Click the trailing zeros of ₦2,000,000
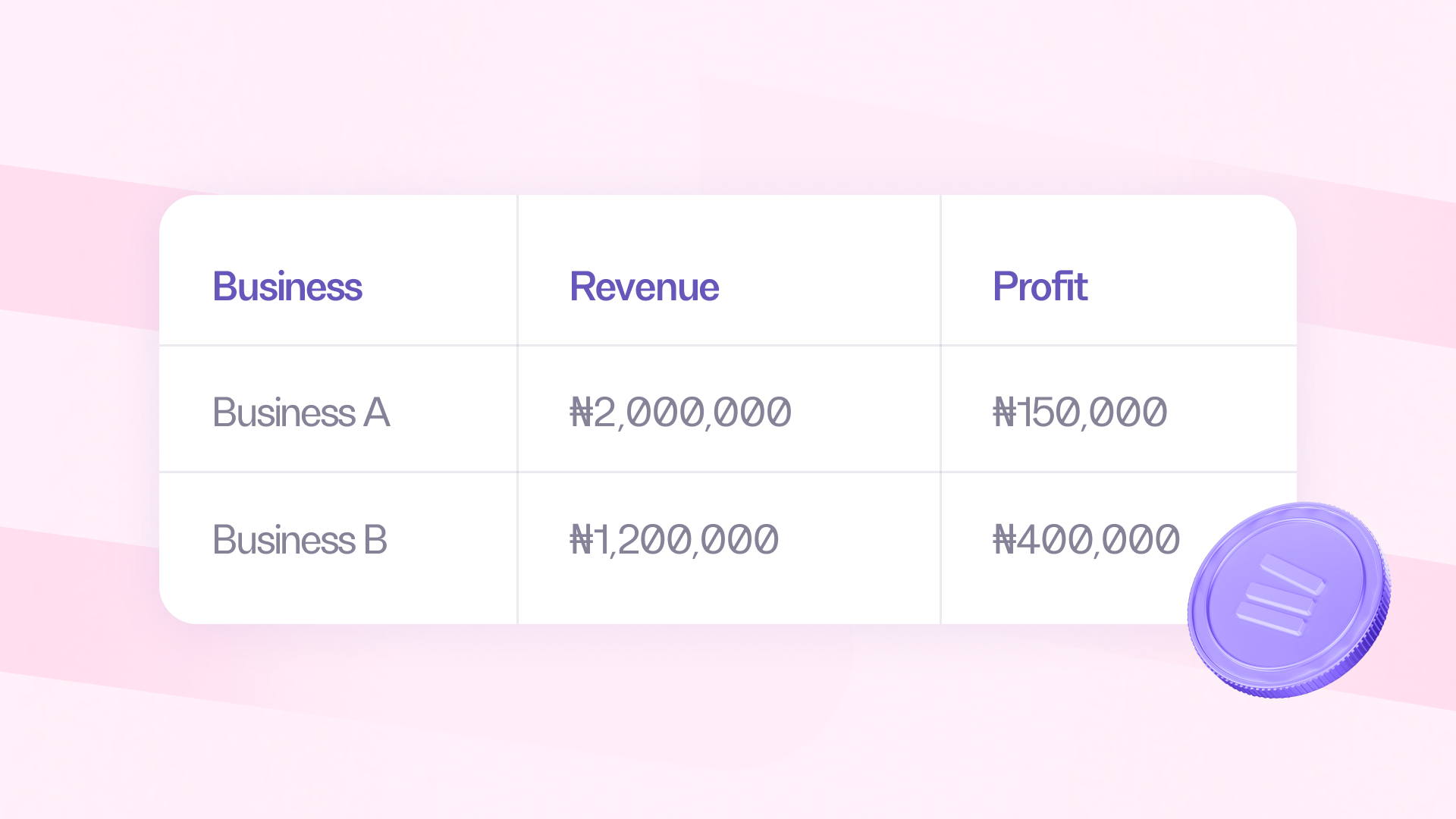 tap(752, 413)
